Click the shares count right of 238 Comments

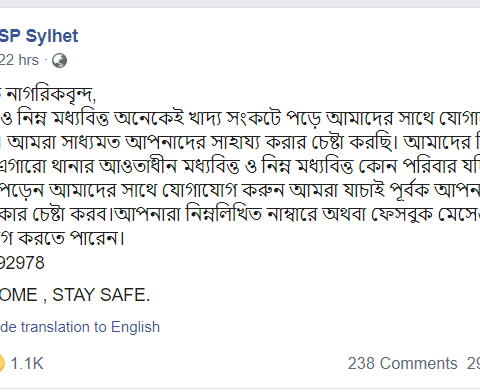473,363
